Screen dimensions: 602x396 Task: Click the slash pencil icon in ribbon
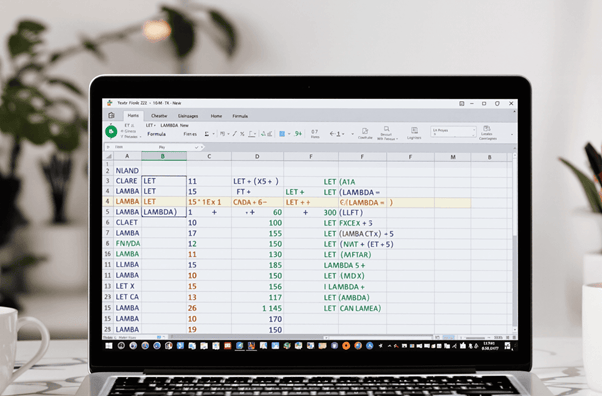coord(235,134)
